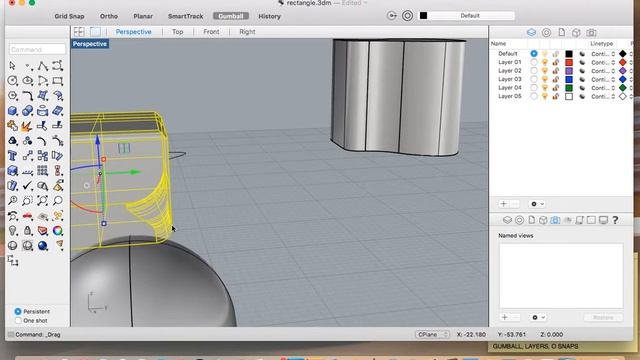Click the Name column header in Layers
The image size is (640, 360).
[x=498, y=43]
